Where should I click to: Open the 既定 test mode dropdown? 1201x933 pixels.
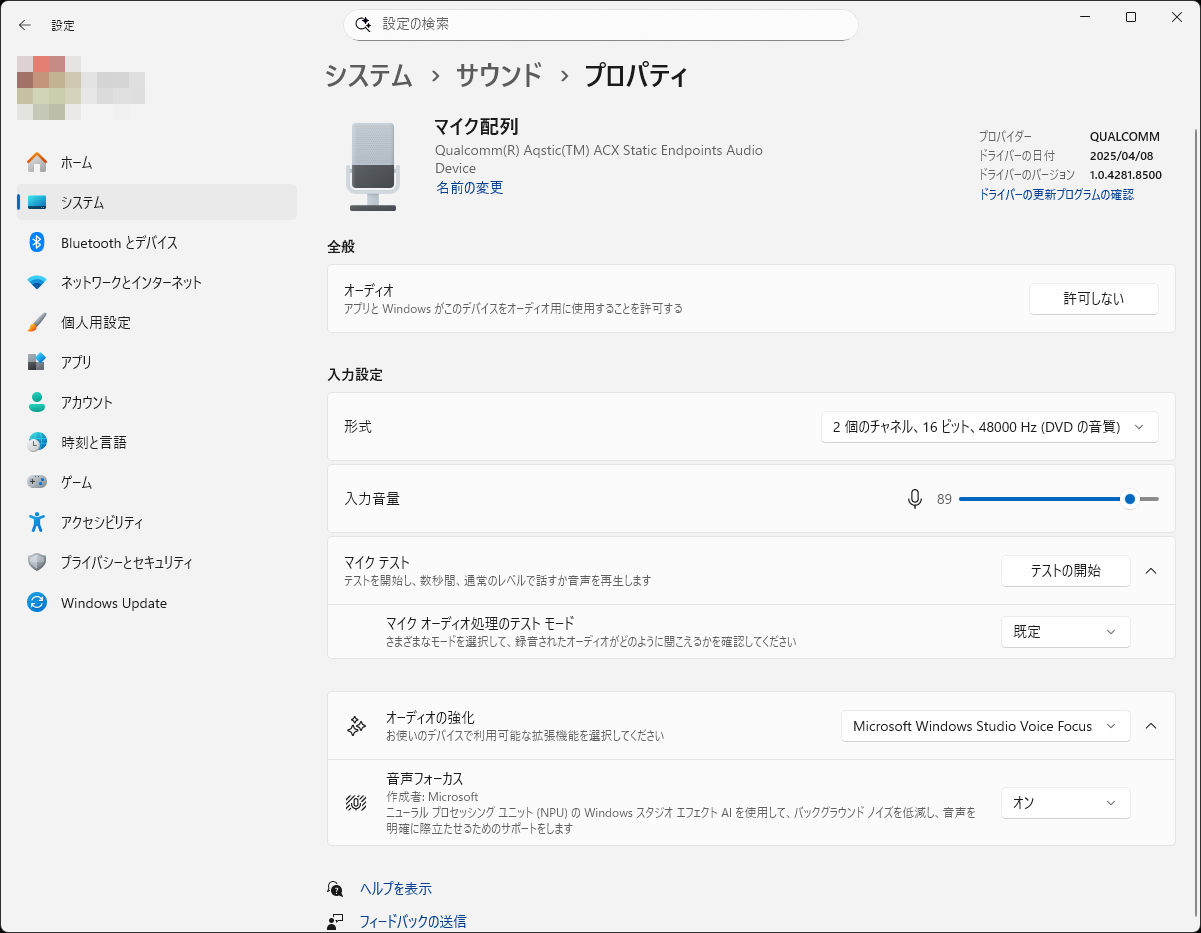click(1065, 632)
